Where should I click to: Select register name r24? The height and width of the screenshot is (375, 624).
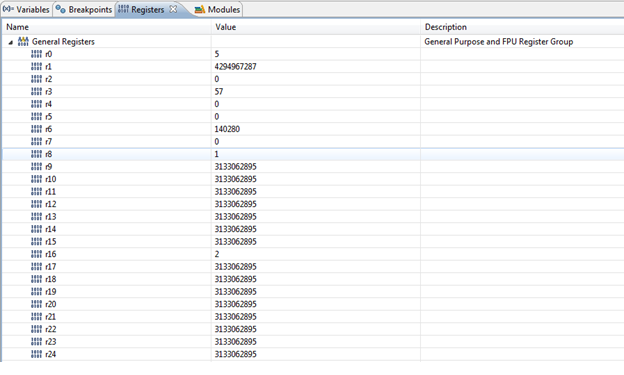51,354
